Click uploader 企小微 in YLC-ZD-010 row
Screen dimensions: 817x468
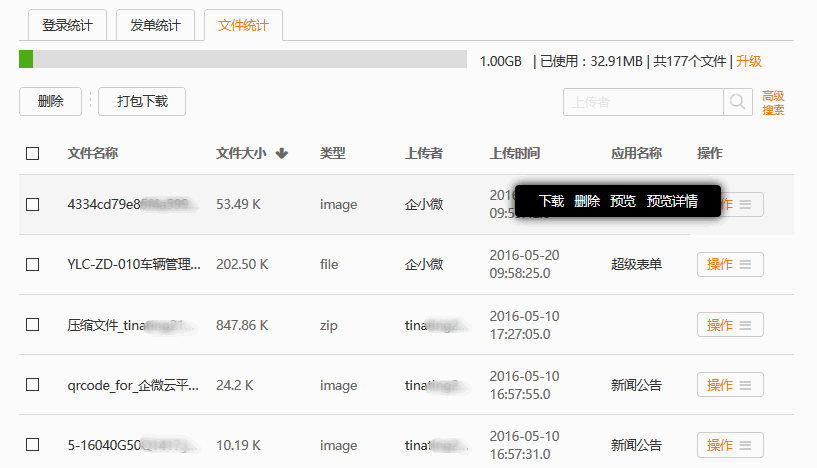[x=424, y=264]
